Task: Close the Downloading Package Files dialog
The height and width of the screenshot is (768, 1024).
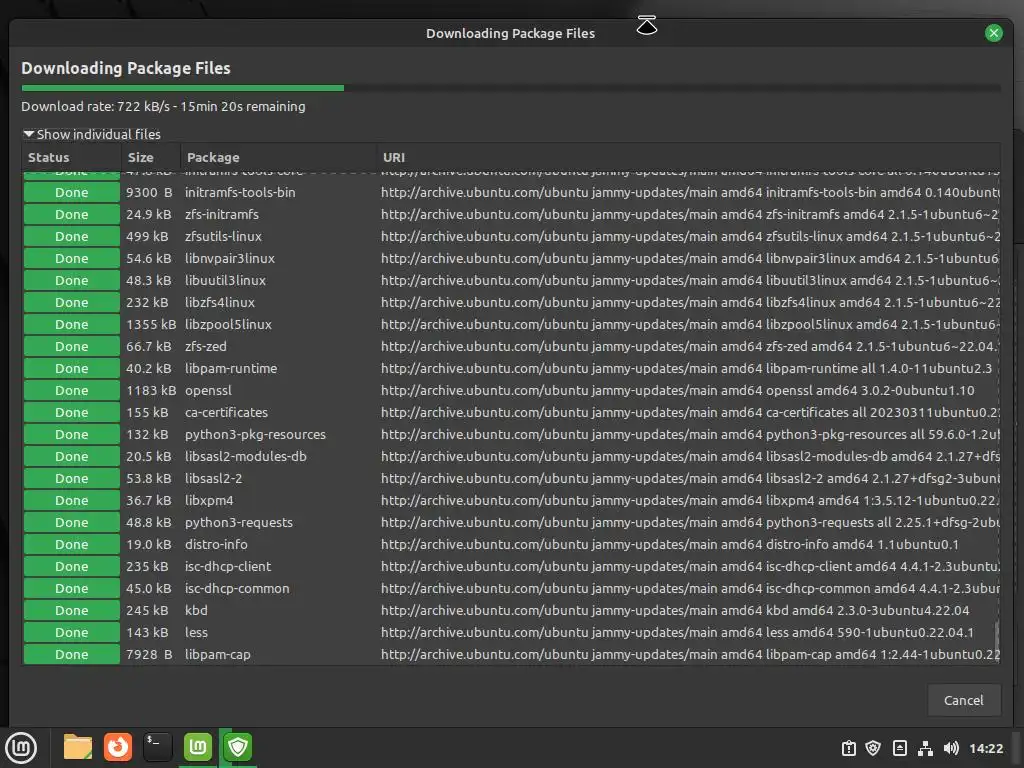Action: pyautogui.click(x=993, y=33)
